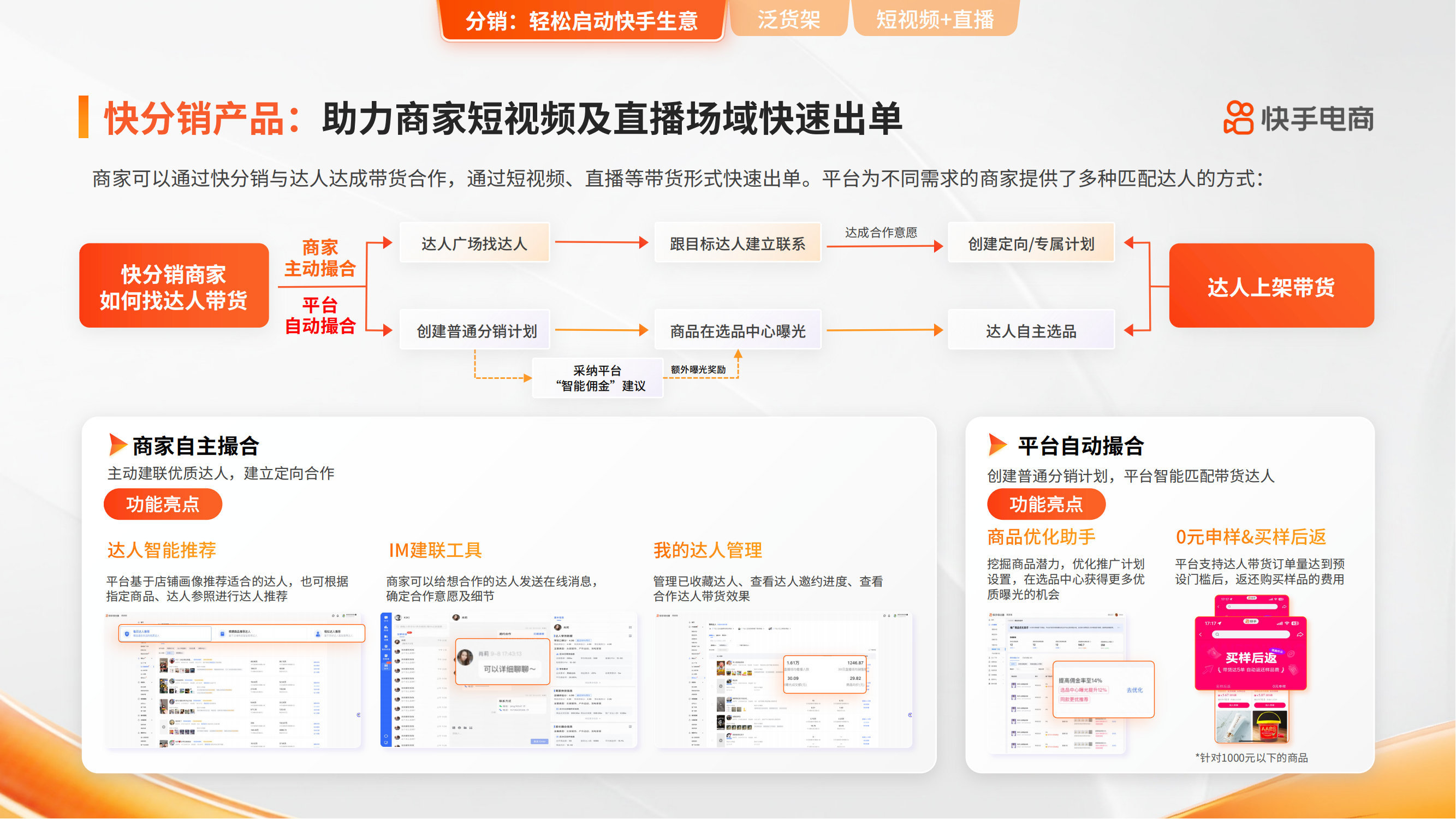
Task: Click the 创建普通分销计划,平台智能匹配带货达人 subtitle
Action: click(x=1131, y=476)
